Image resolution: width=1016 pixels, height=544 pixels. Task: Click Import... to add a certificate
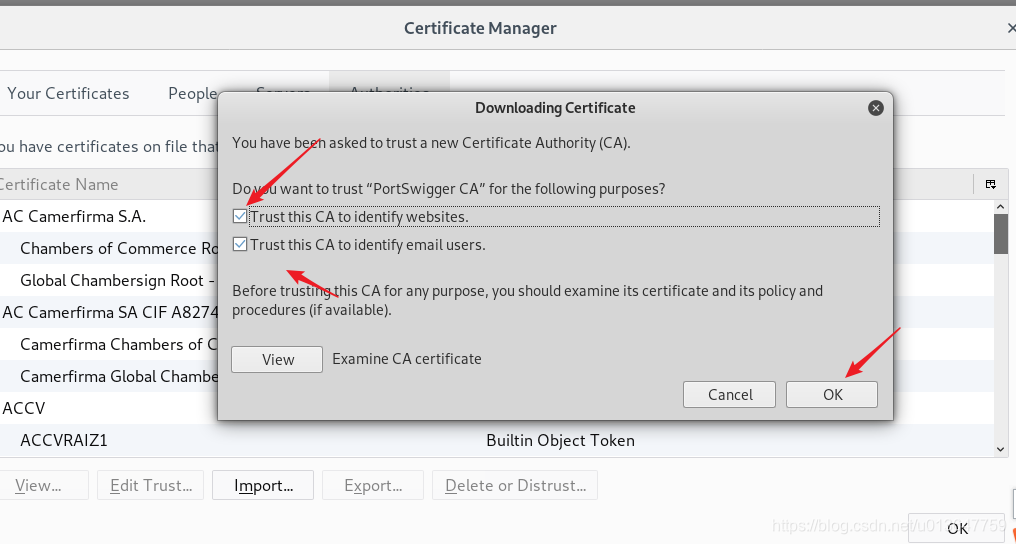263,485
